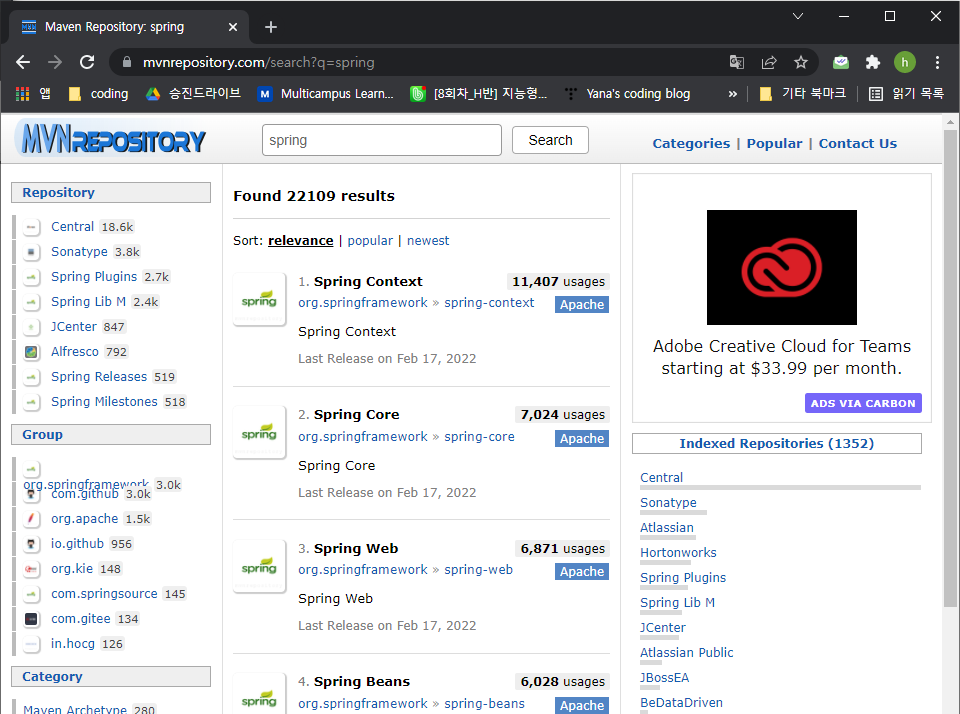Open a new browser tab

[x=271, y=27]
